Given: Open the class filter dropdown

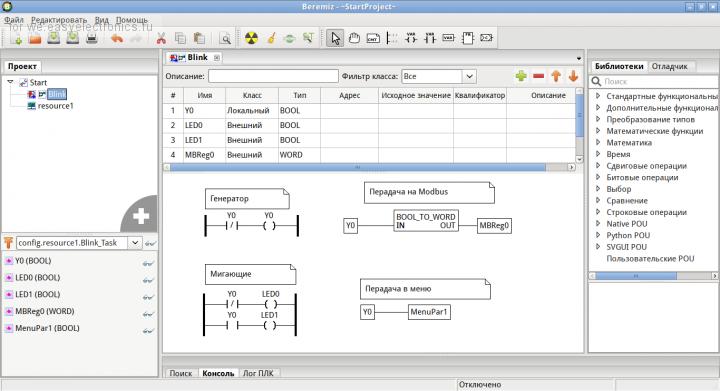Looking at the screenshot, I should click(x=469, y=76).
